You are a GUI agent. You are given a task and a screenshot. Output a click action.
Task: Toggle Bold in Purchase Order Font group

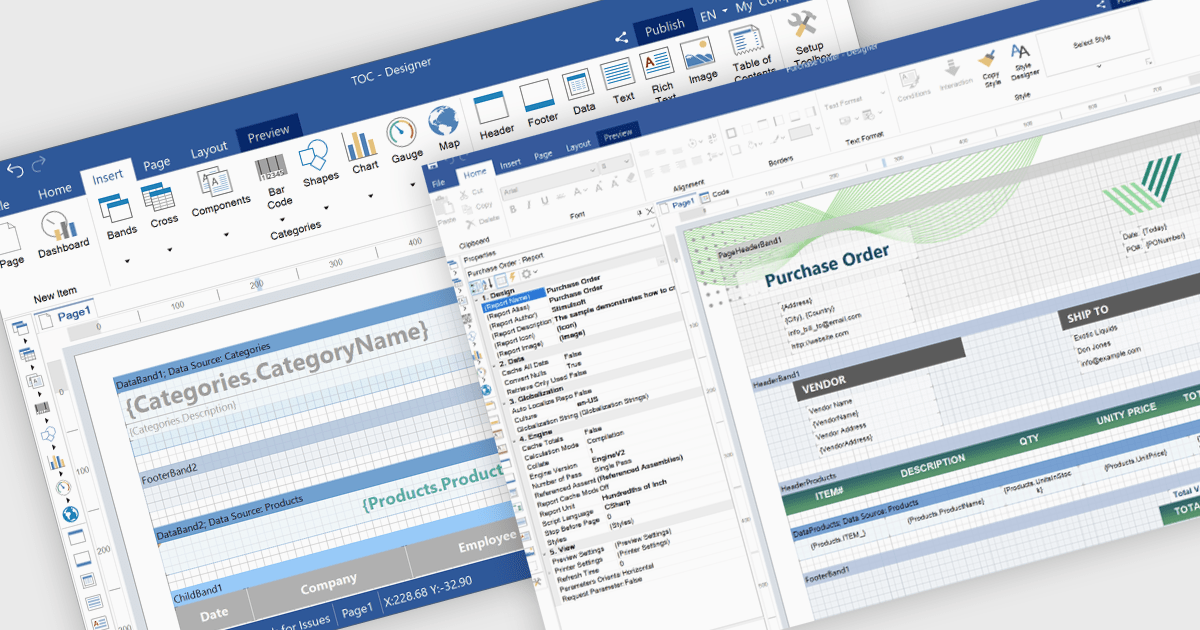(512, 210)
